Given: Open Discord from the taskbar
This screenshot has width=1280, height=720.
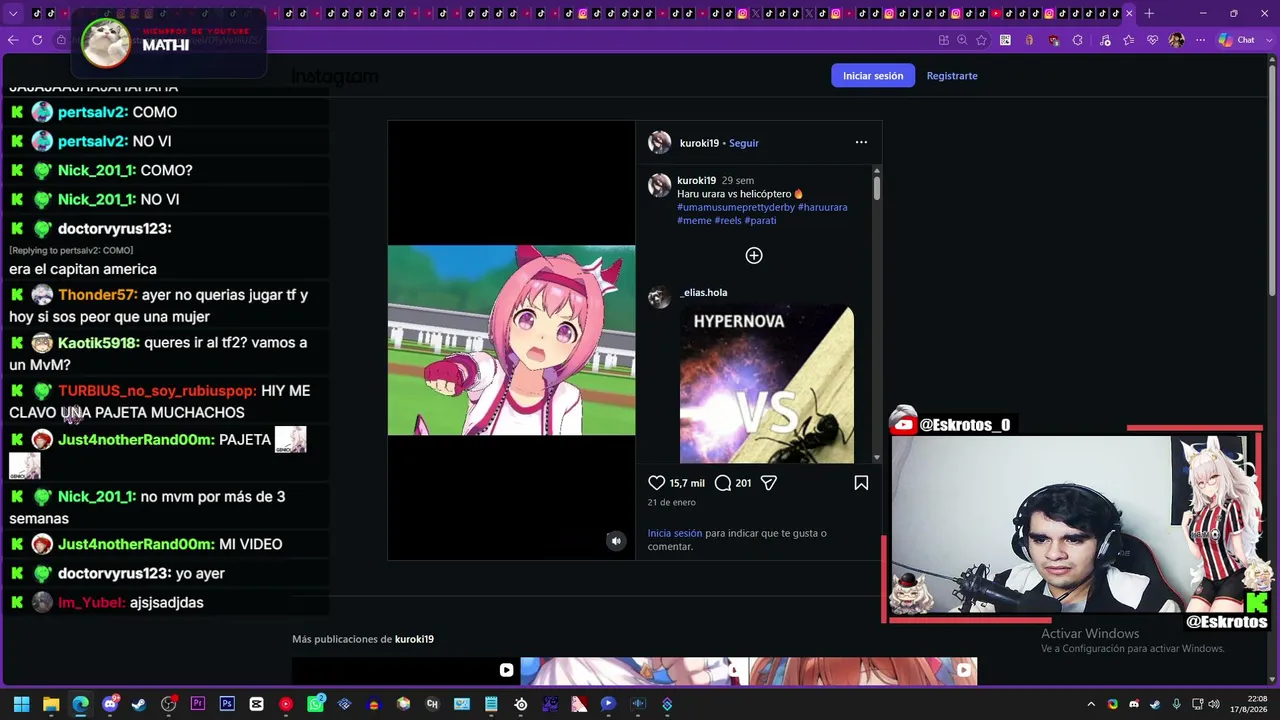Looking at the screenshot, I should coord(110,704).
